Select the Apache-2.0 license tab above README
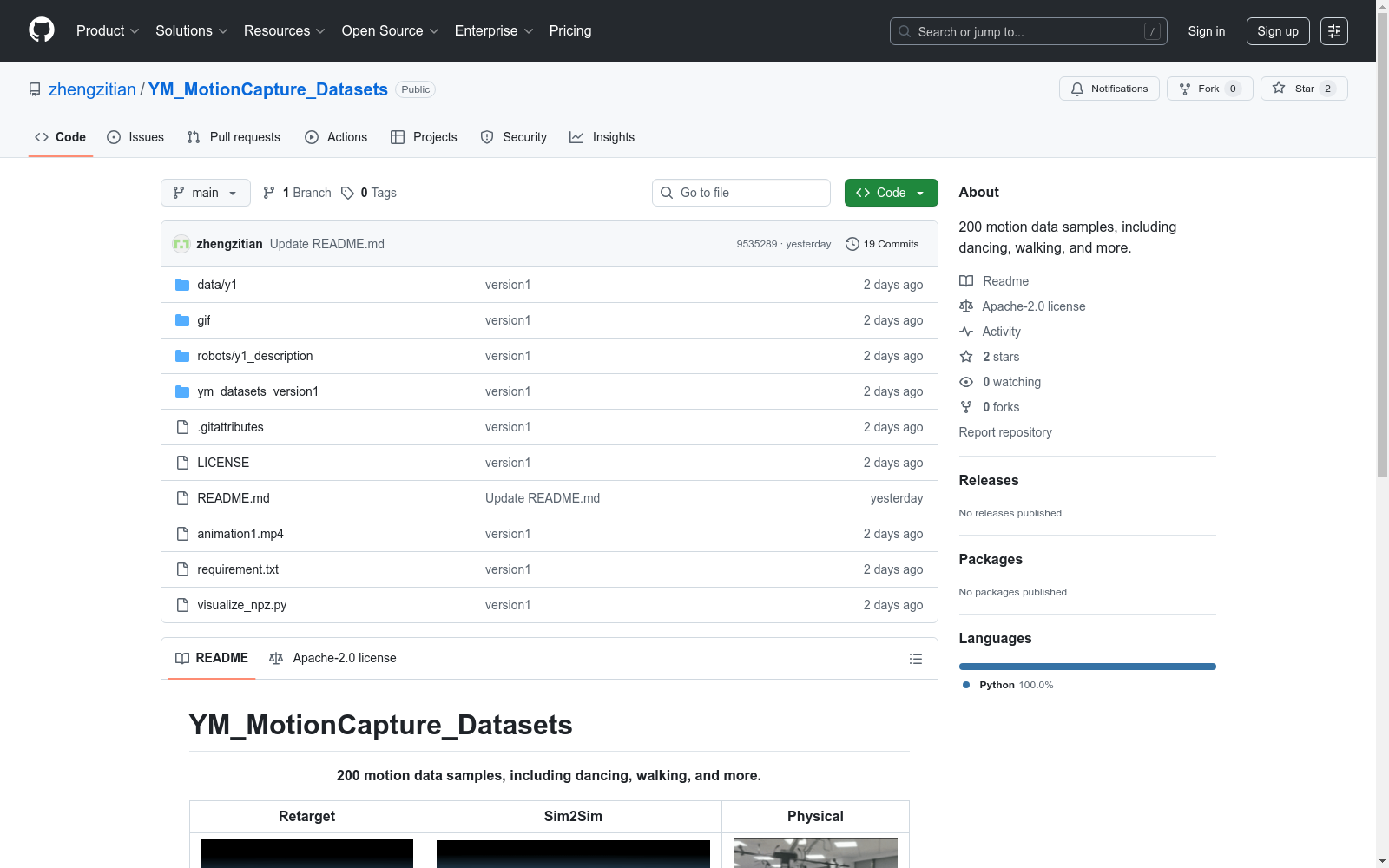 click(332, 658)
